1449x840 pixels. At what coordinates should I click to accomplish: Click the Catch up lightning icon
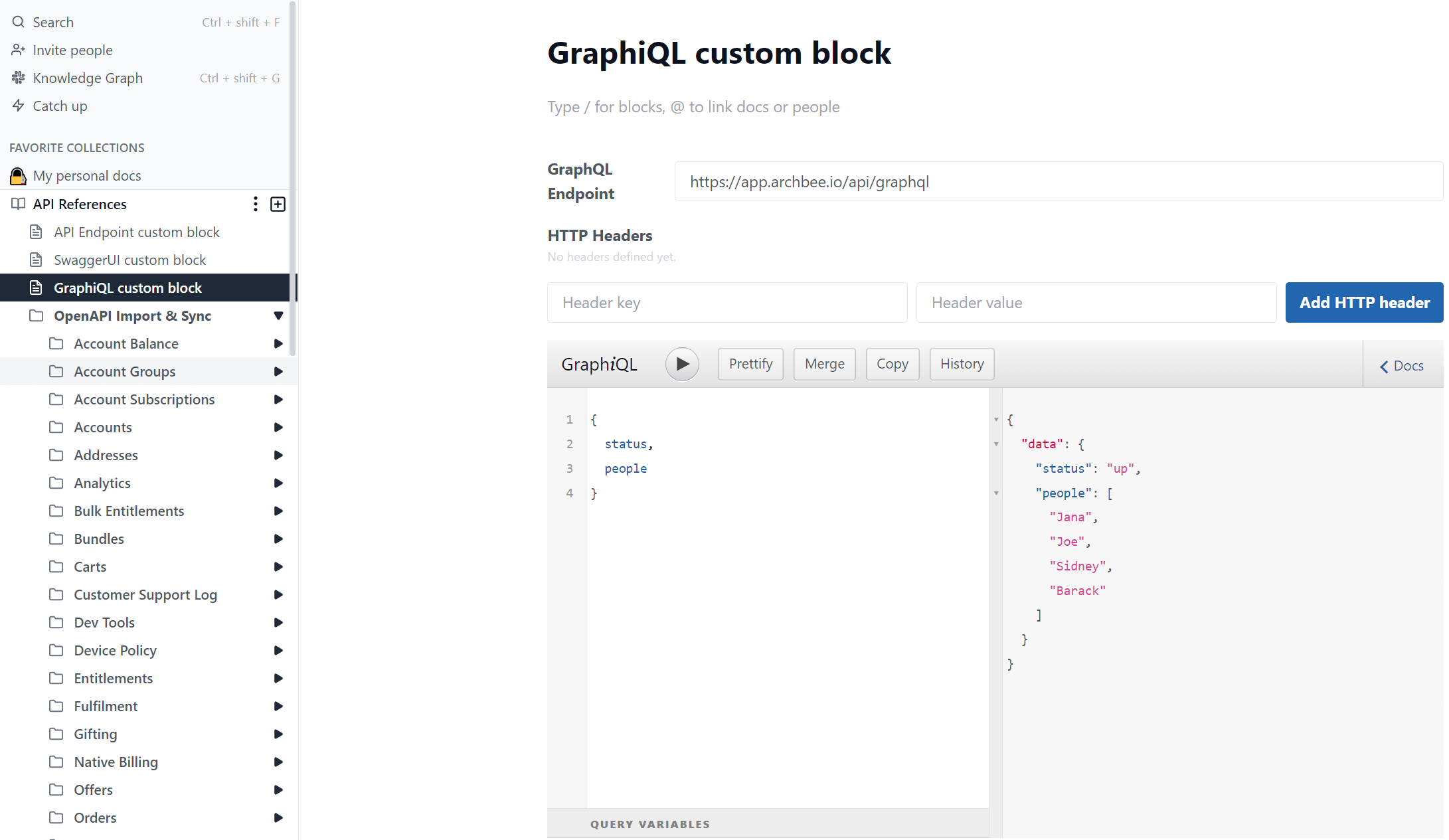pos(18,106)
